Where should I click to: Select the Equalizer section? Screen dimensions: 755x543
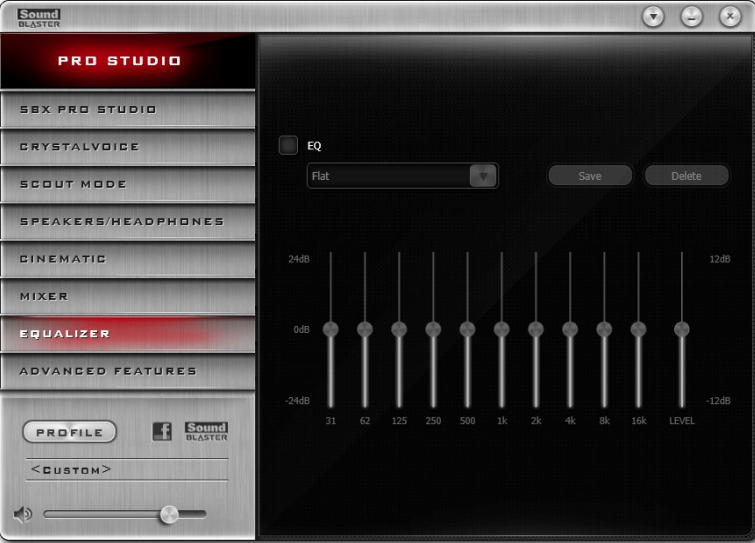pyautogui.click(x=128, y=334)
